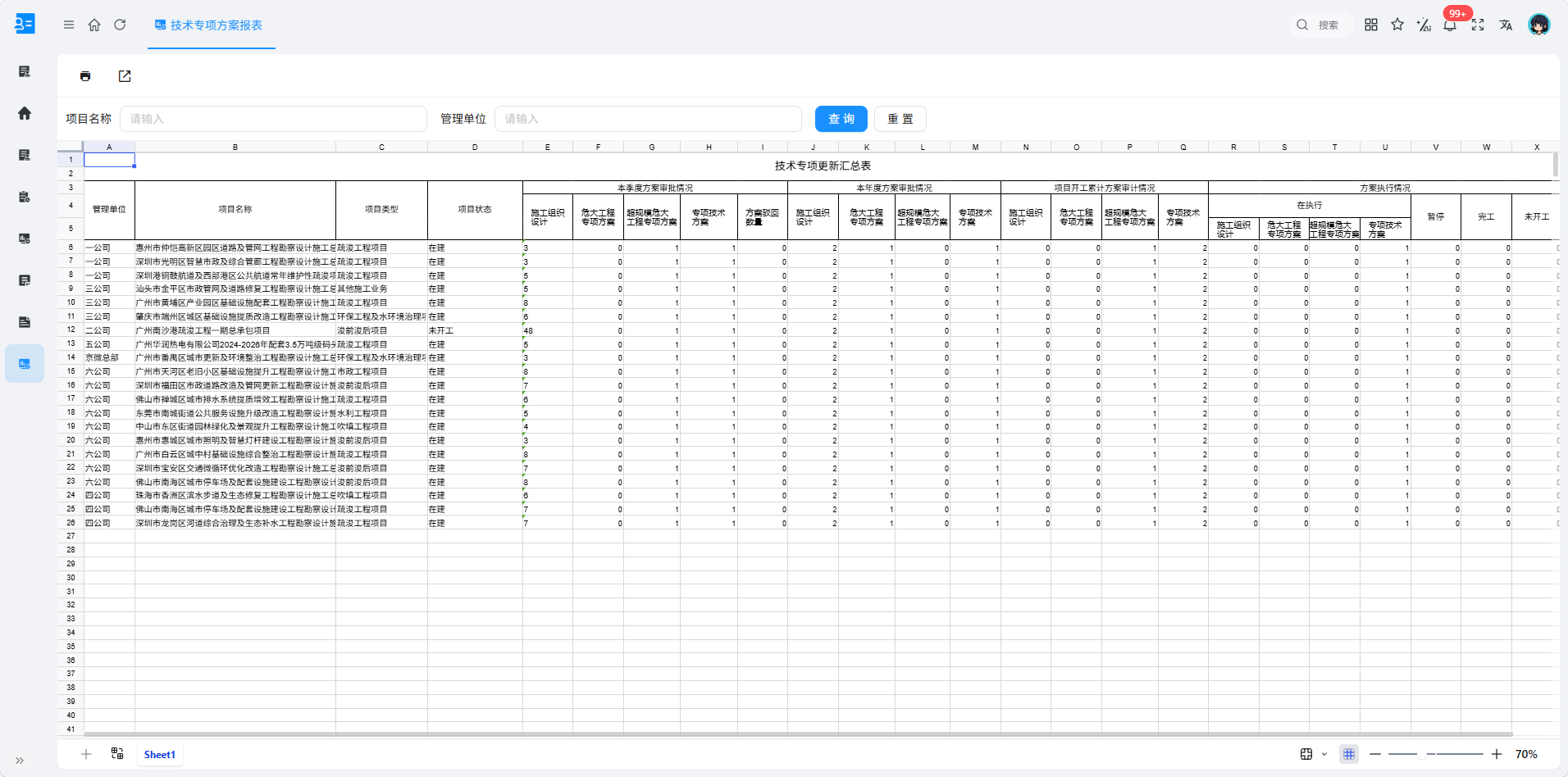The height and width of the screenshot is (777, 1568).
Task: Click the 重置 reset button
Action: [x=900, y=119]
